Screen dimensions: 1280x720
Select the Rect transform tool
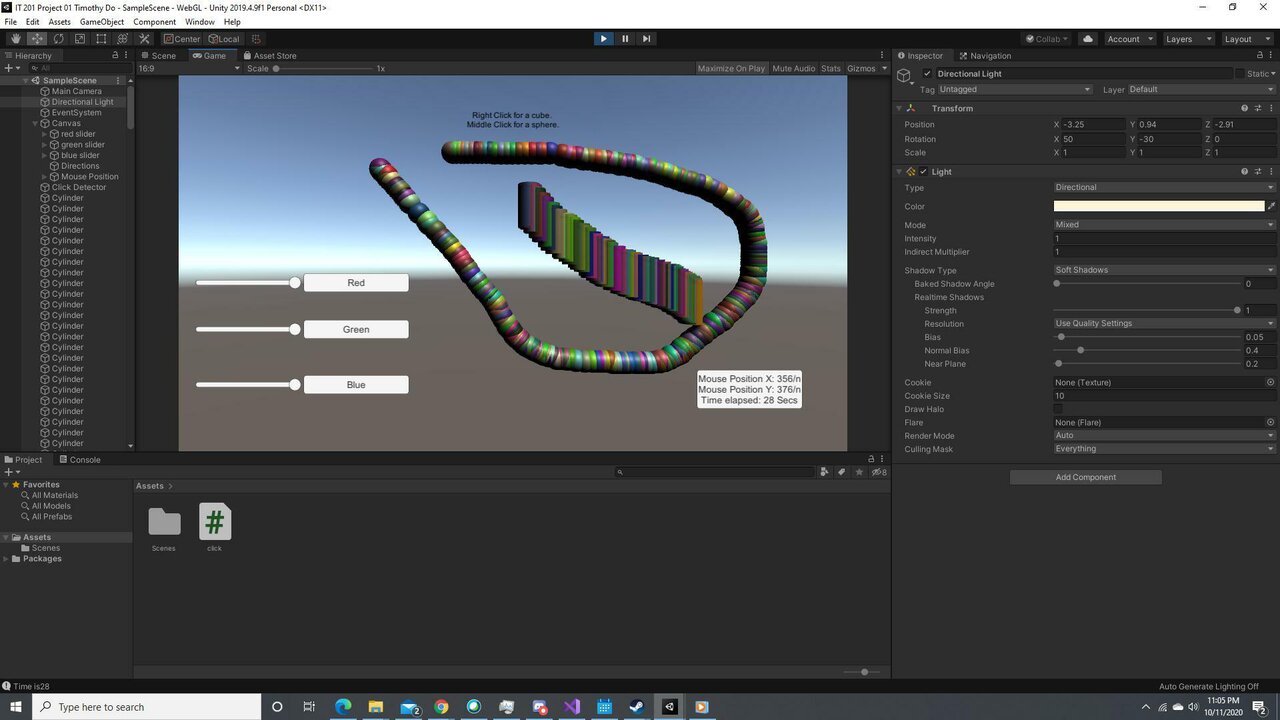click(x=101, y=39)
